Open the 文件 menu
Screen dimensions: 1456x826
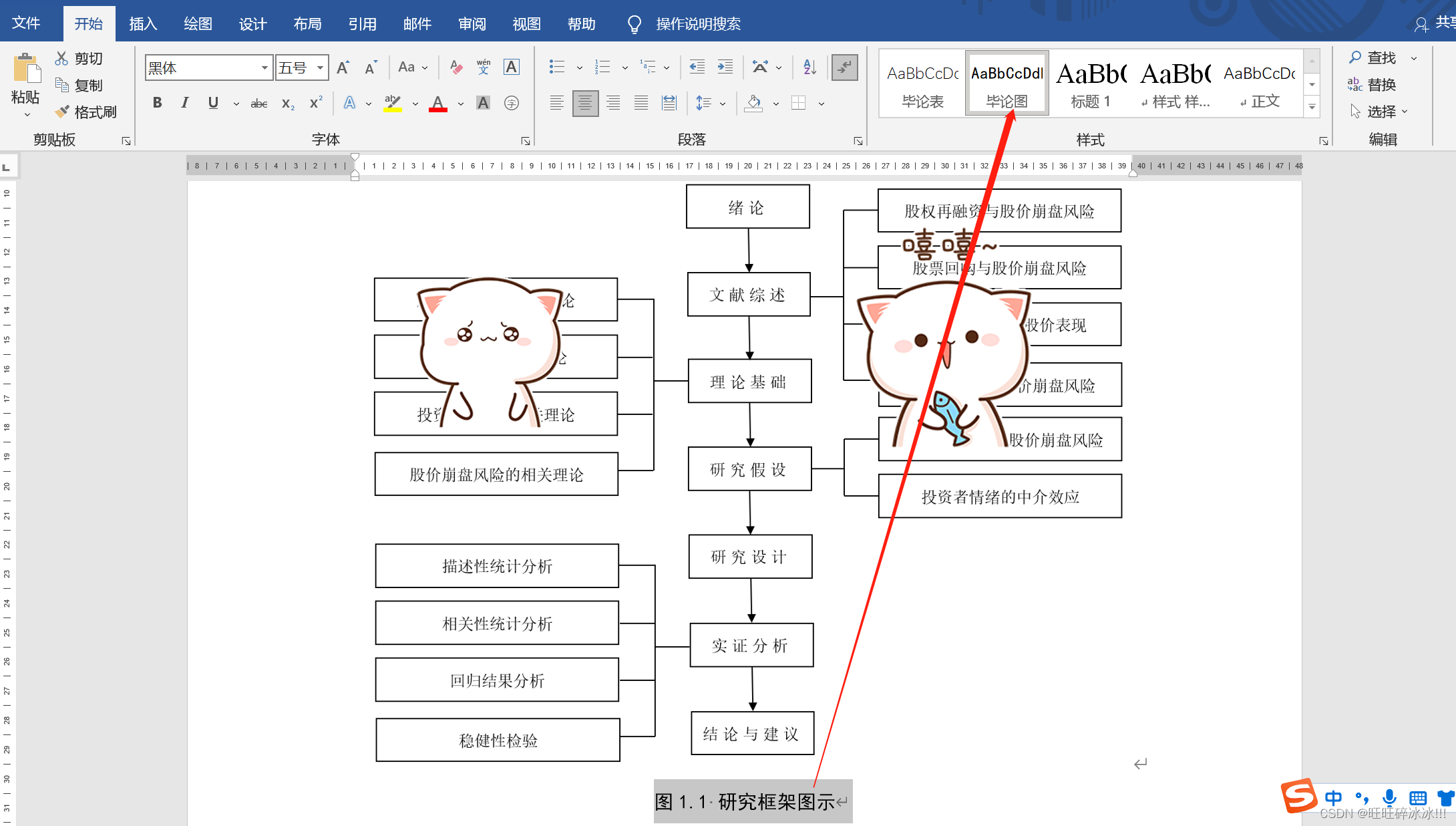[x=27, y=23]
